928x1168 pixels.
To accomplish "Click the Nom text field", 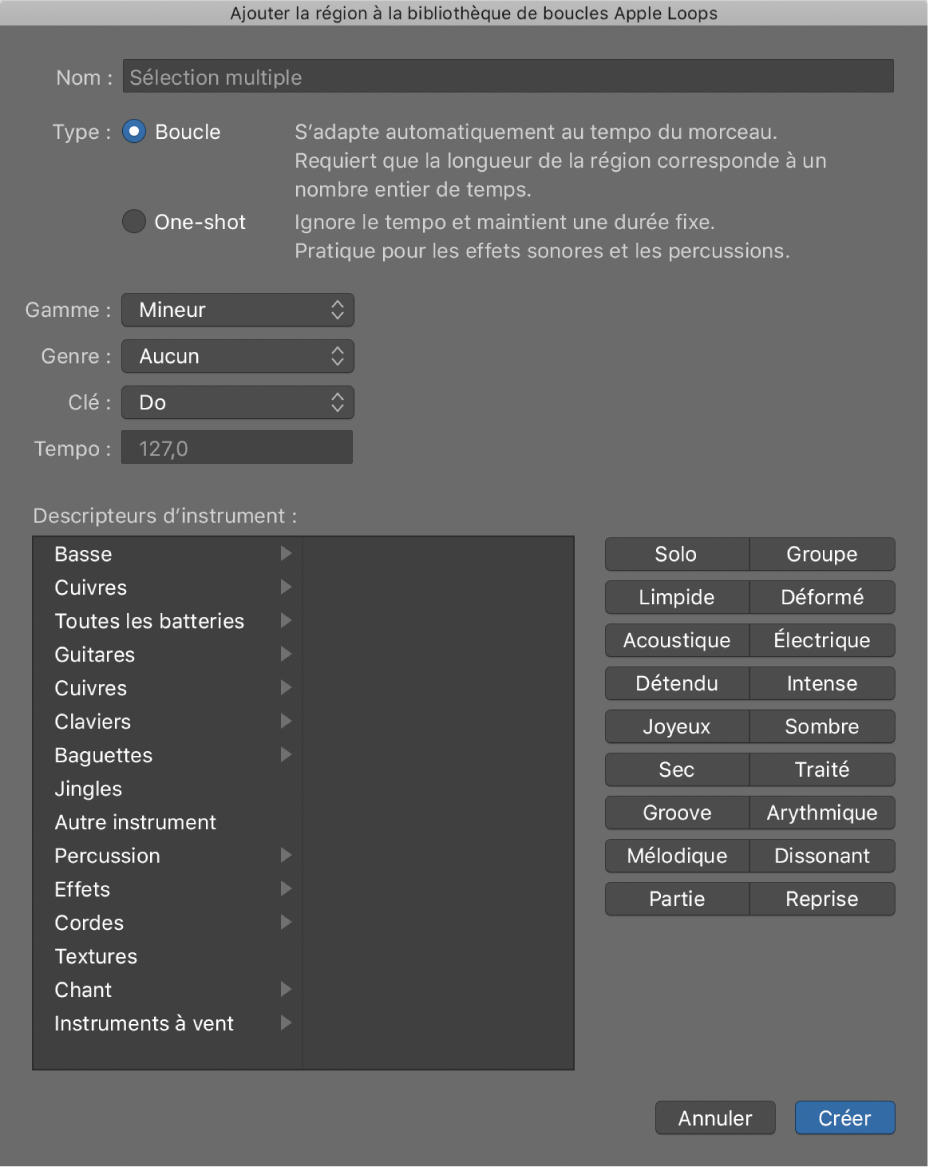I will 508,77.
